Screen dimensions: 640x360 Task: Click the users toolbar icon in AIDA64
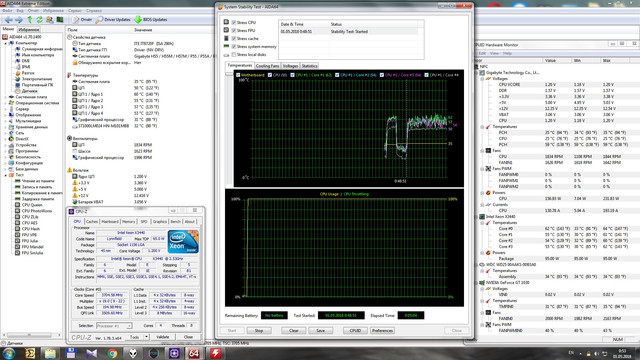click(x=49, y=20)
